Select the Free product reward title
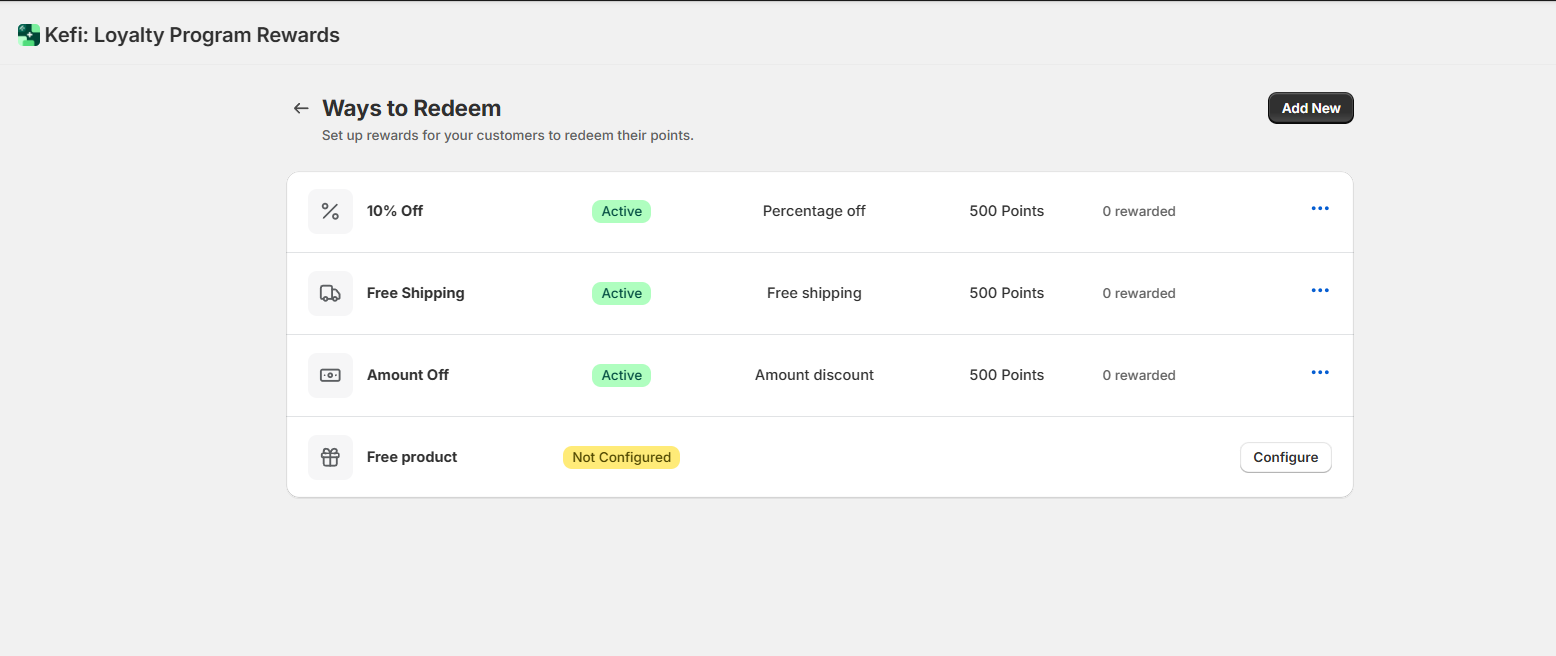Screen dimensions: 1556x656 tap(412, 457)
